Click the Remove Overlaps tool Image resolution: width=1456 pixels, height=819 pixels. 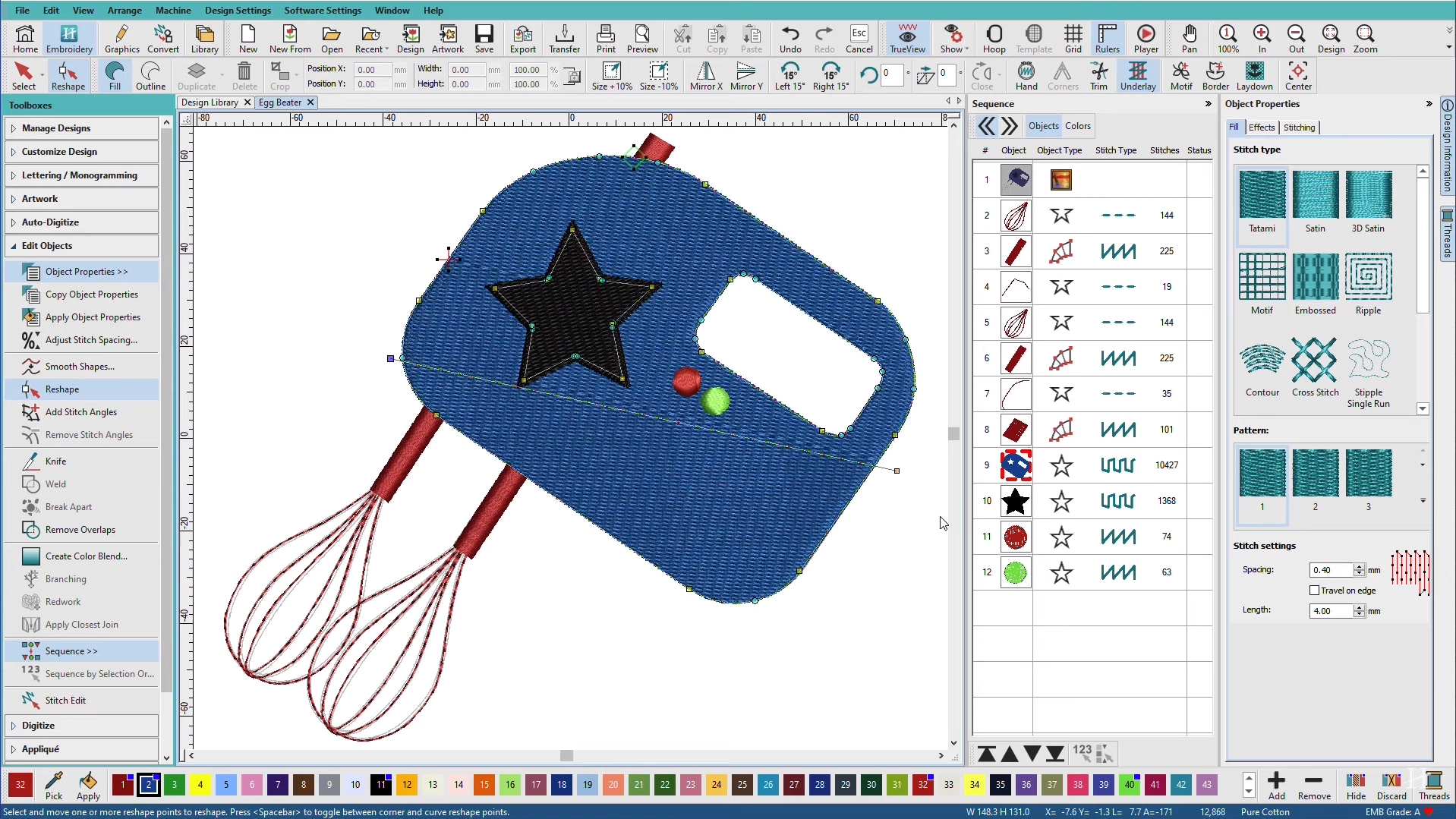coord(80,529)
